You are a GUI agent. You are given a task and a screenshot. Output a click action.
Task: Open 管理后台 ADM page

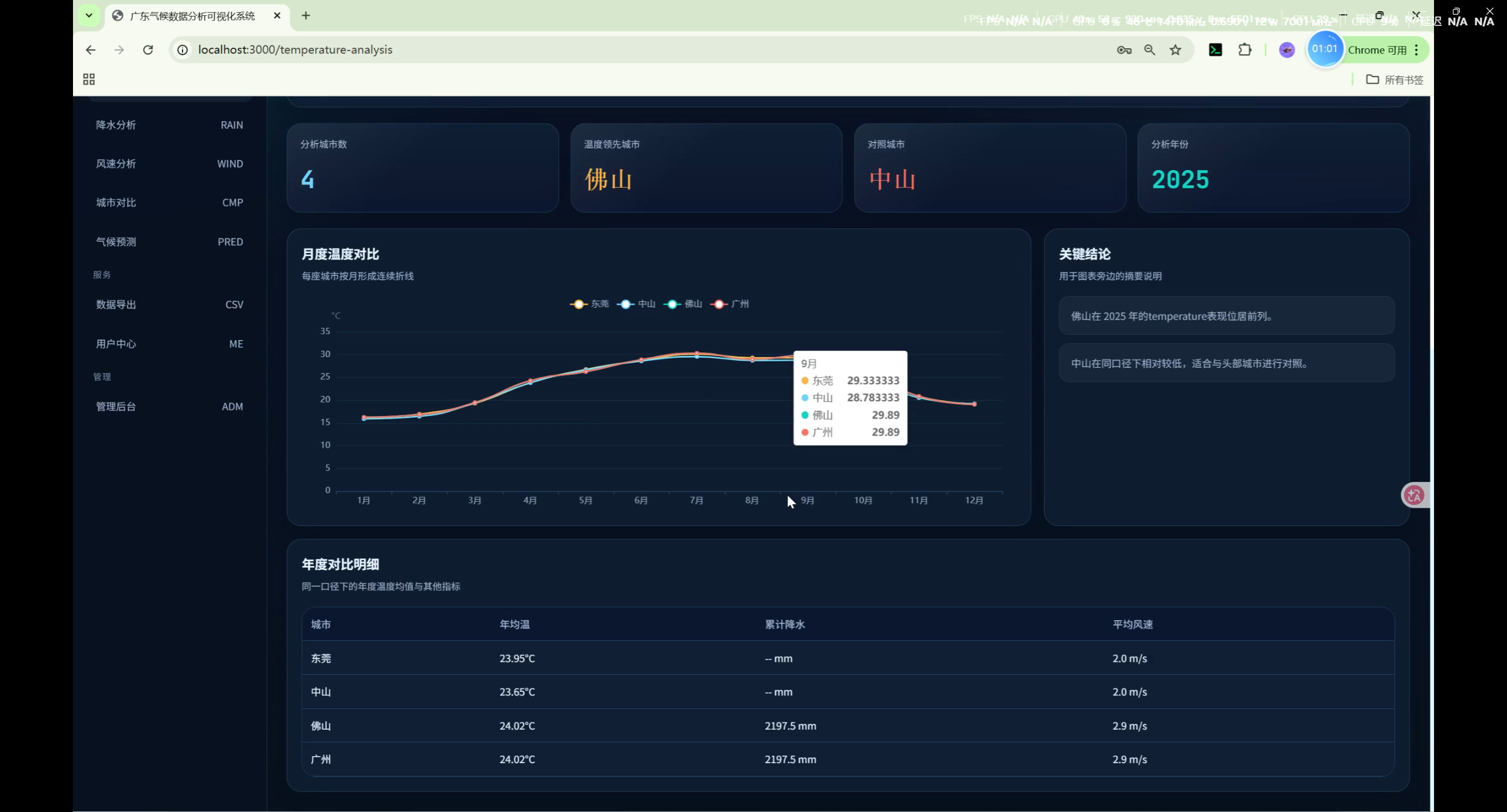click(x=170, y=407)
